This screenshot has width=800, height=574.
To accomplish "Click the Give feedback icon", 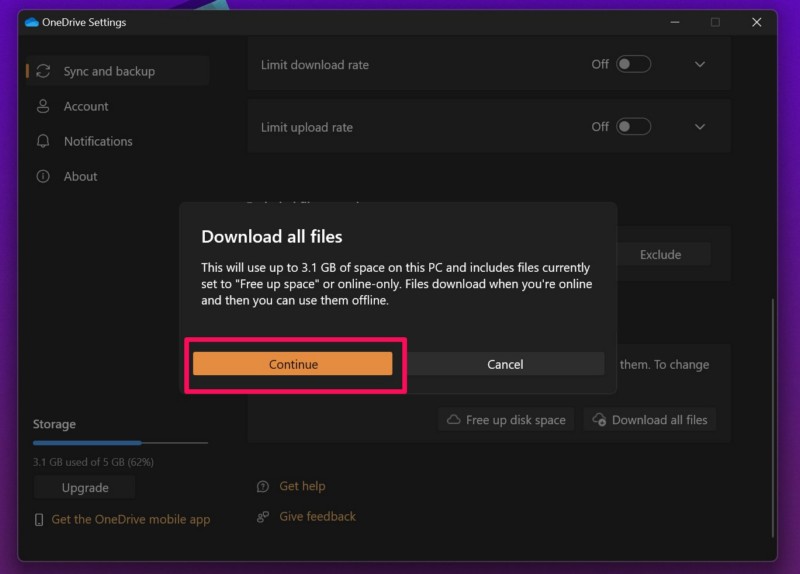I will pyautogui.click(x=263, y=516).
